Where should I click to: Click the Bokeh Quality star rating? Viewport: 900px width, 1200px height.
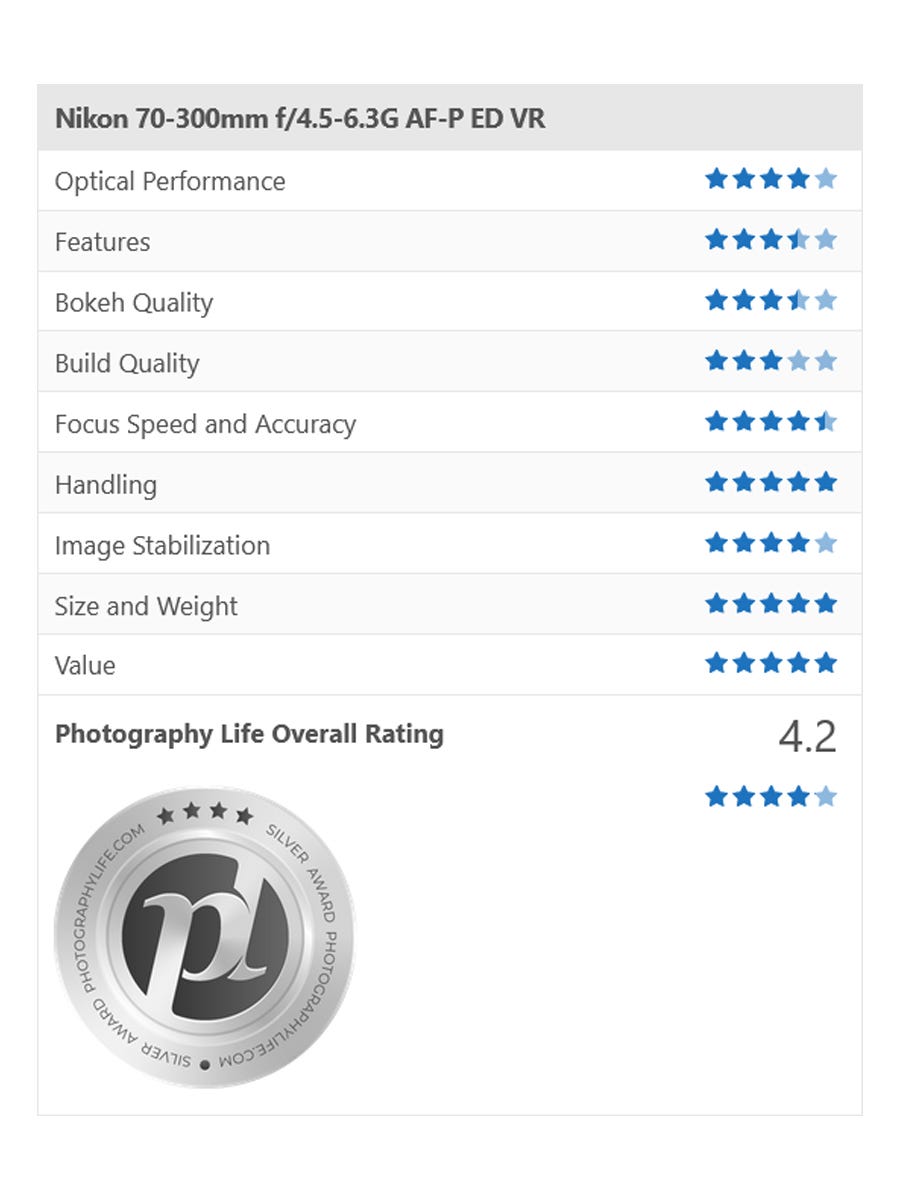(770, 301)
